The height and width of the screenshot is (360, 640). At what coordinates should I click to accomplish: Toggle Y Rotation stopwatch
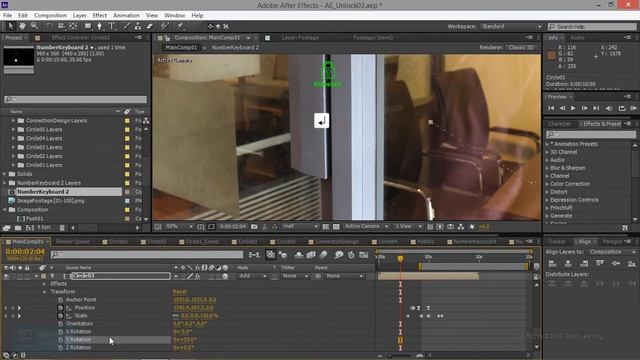[x=60, y=340]
